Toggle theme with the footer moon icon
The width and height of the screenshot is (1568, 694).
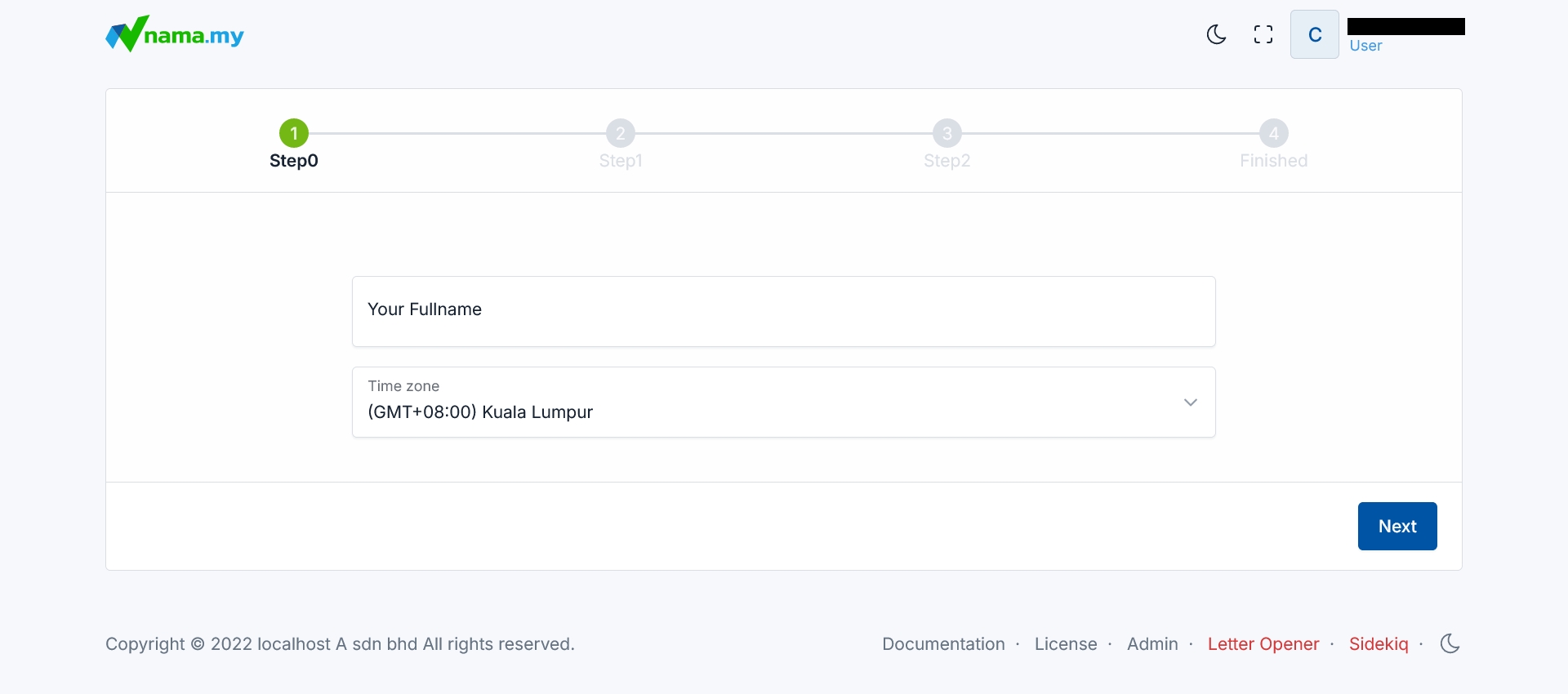click(1450, 644)
